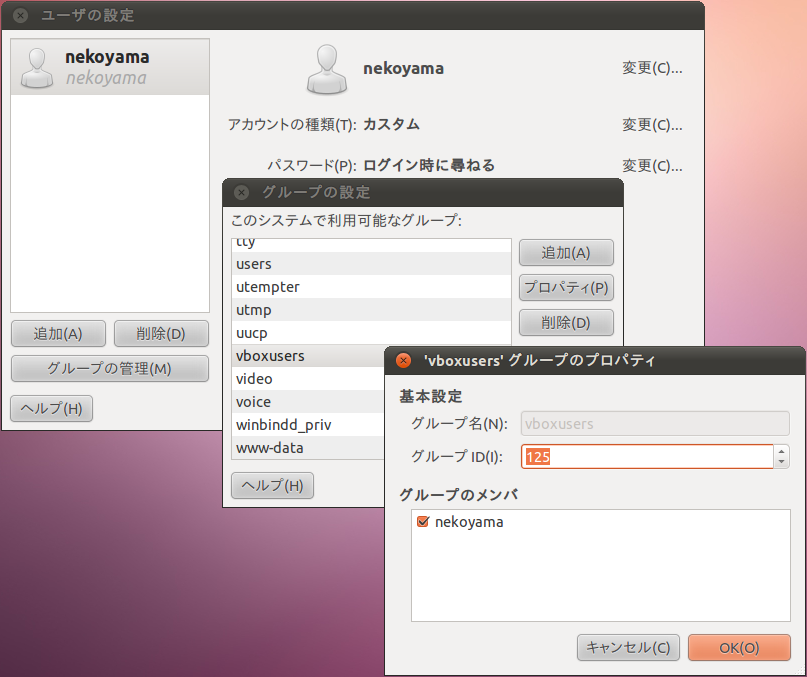Open グループの管理(M) in user settings

(109, 368)
